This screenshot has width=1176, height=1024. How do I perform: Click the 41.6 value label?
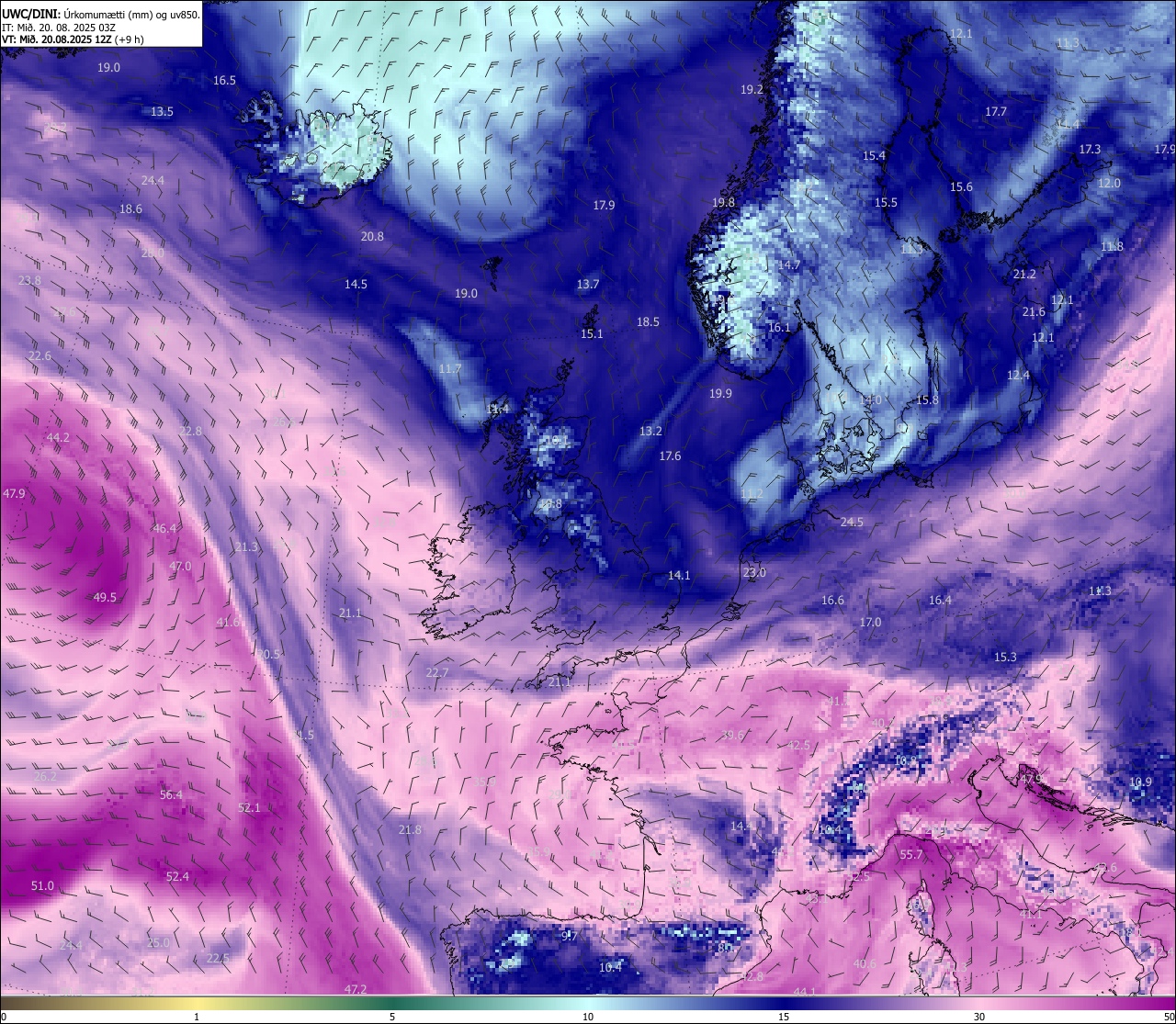[x=228, y=623]
